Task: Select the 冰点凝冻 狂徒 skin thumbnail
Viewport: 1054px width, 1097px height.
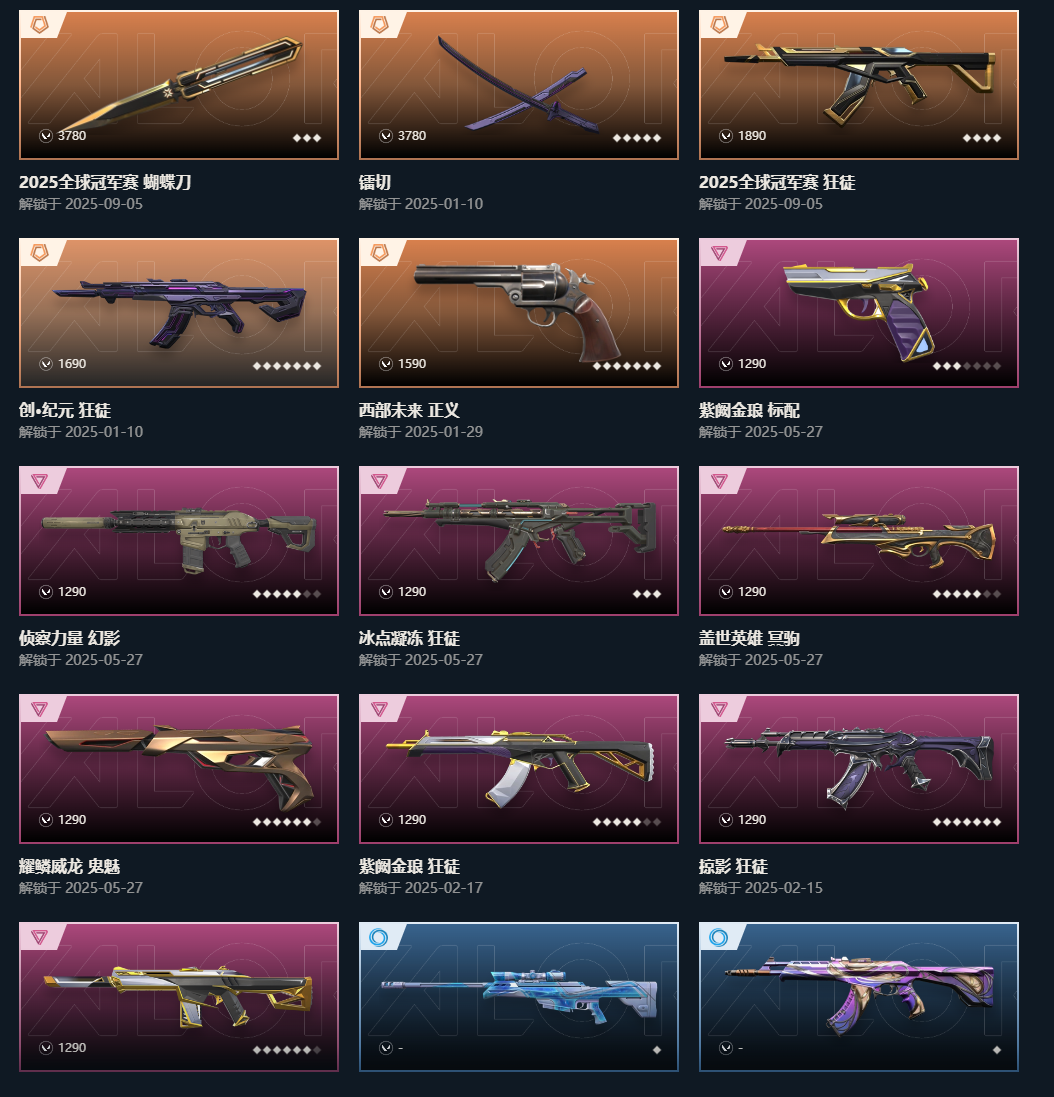Action: (x=519, y=541)
